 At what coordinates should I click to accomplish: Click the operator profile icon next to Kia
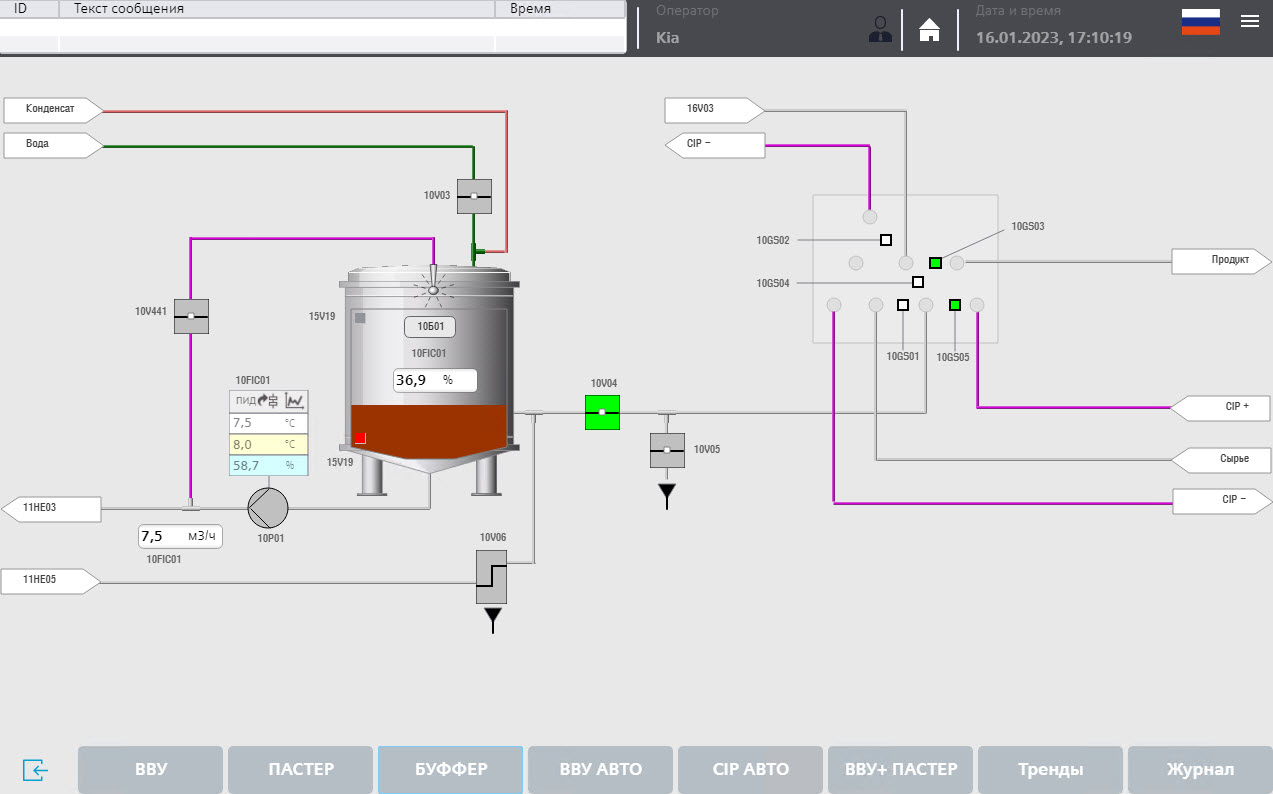880,29
